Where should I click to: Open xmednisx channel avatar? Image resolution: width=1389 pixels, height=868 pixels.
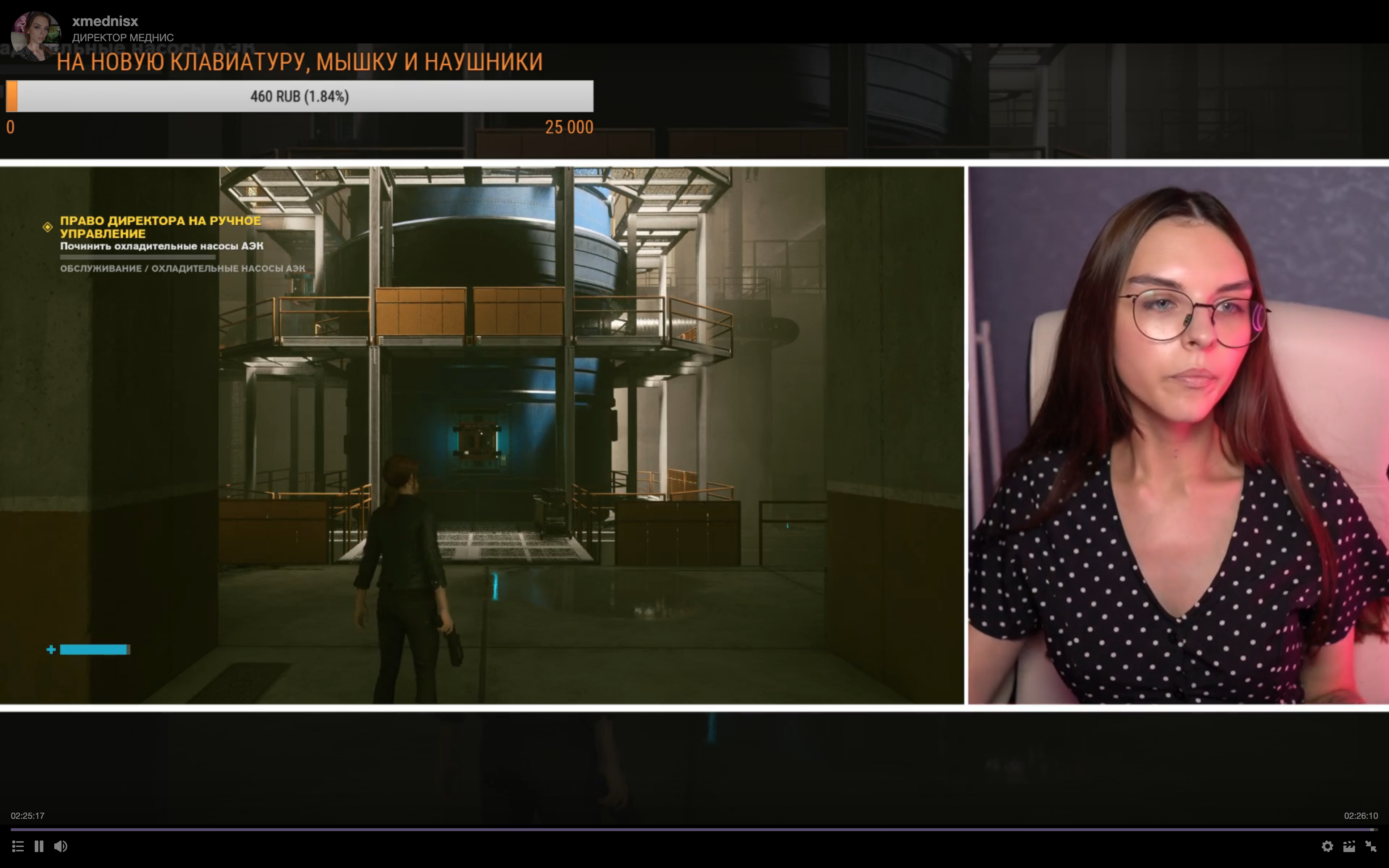tap(35, 35)
